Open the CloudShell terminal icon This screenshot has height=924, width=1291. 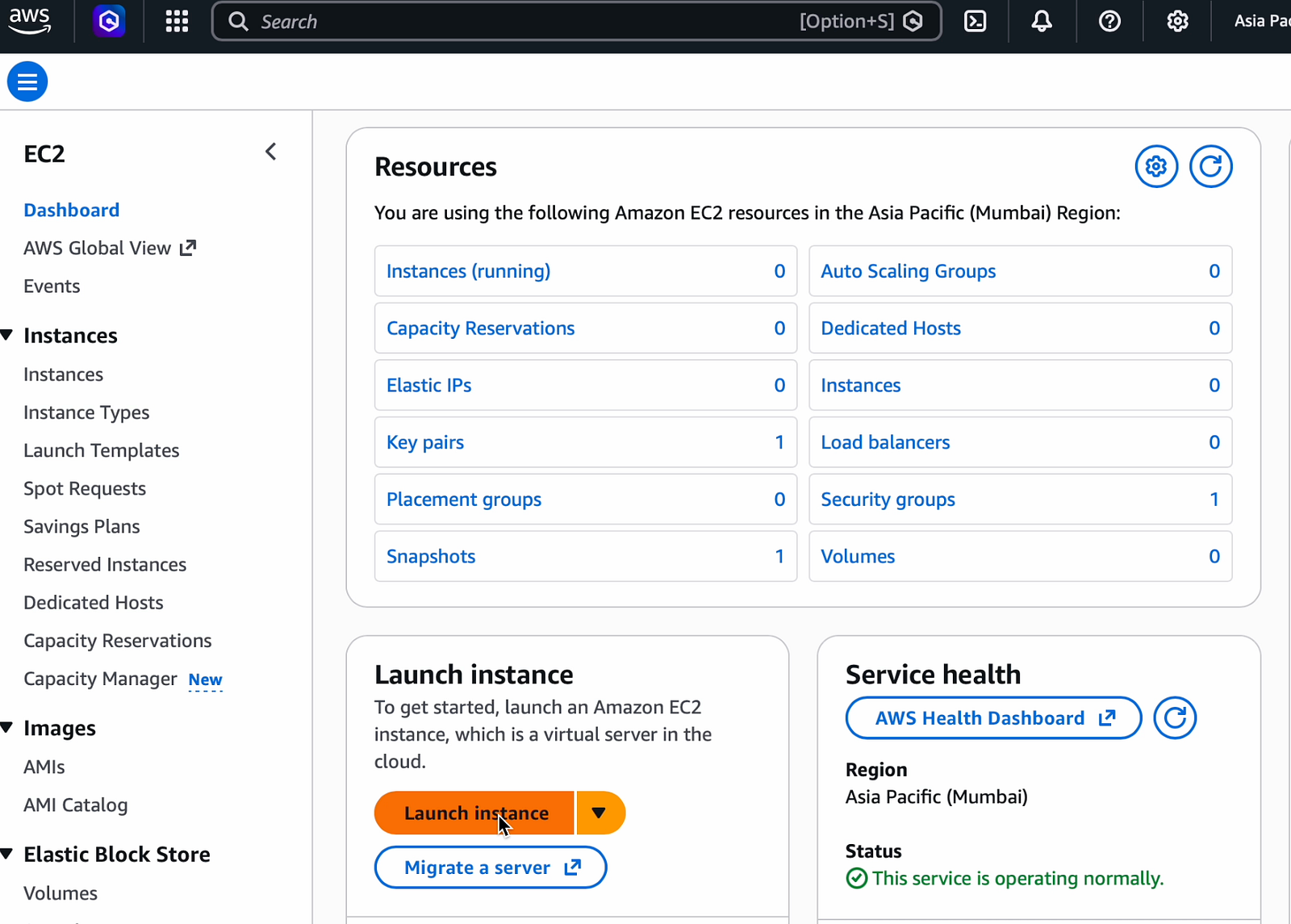(976, 22)
